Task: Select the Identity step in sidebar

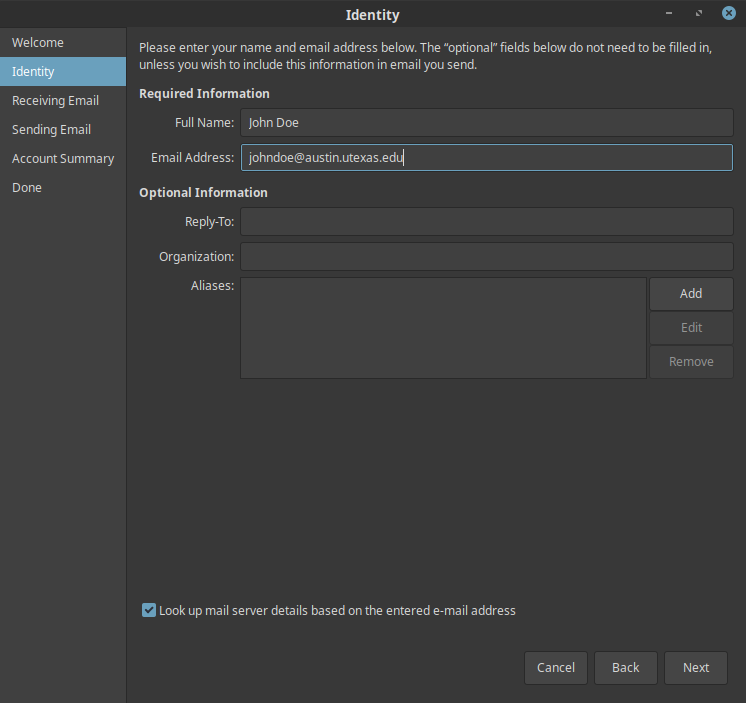Action: point(63,71)
